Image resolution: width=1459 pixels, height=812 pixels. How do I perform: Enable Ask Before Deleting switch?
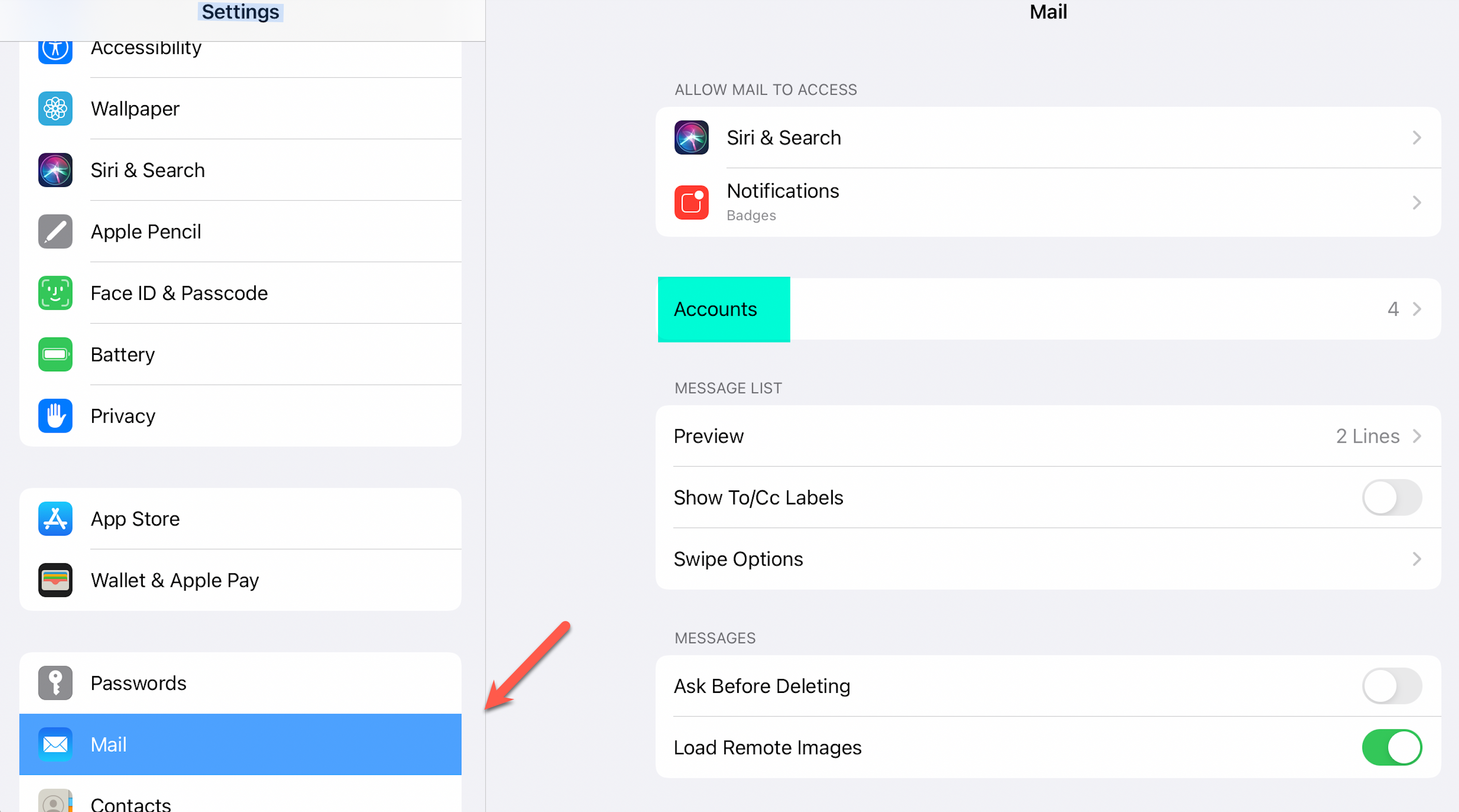point(1391,686)
